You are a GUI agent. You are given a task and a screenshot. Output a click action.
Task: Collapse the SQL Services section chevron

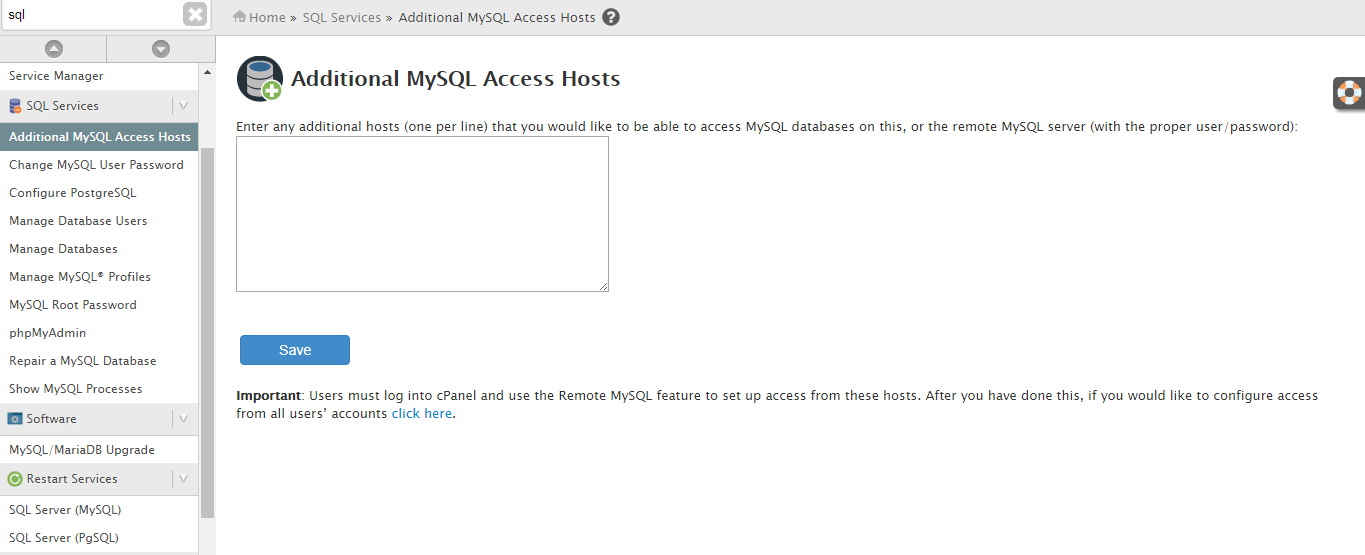(183, 106)
